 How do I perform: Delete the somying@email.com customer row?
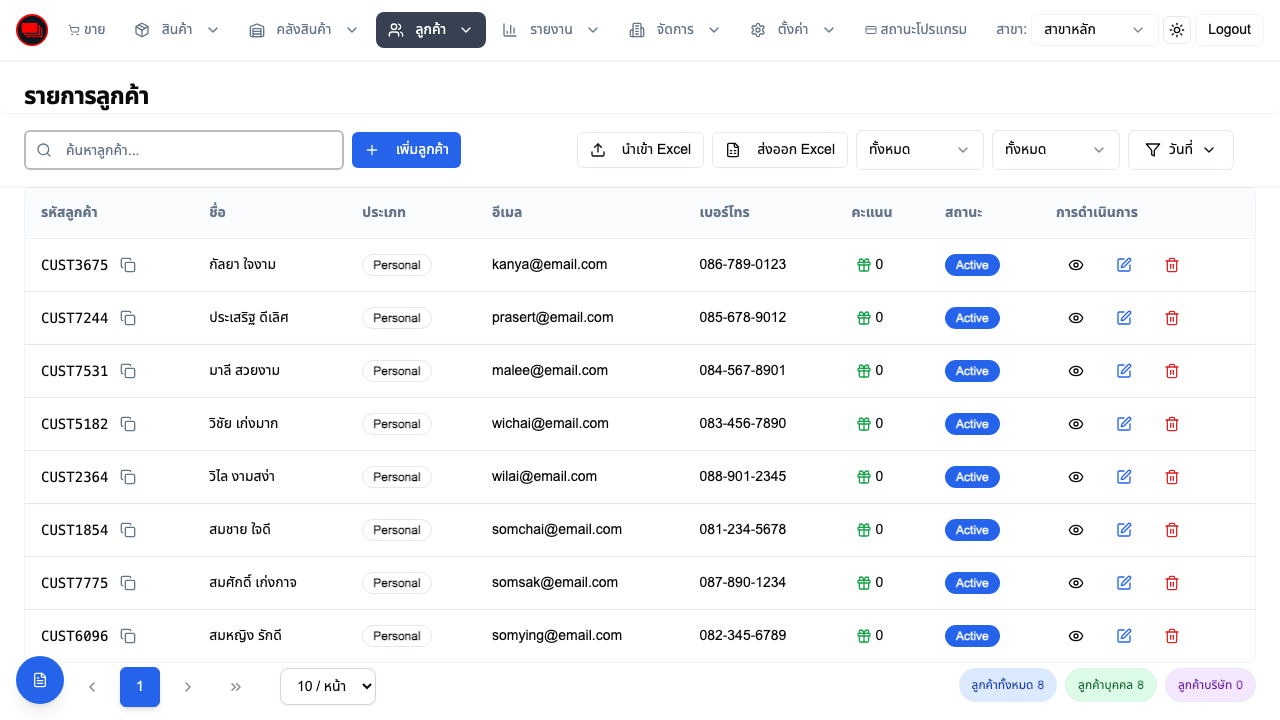1172,636
